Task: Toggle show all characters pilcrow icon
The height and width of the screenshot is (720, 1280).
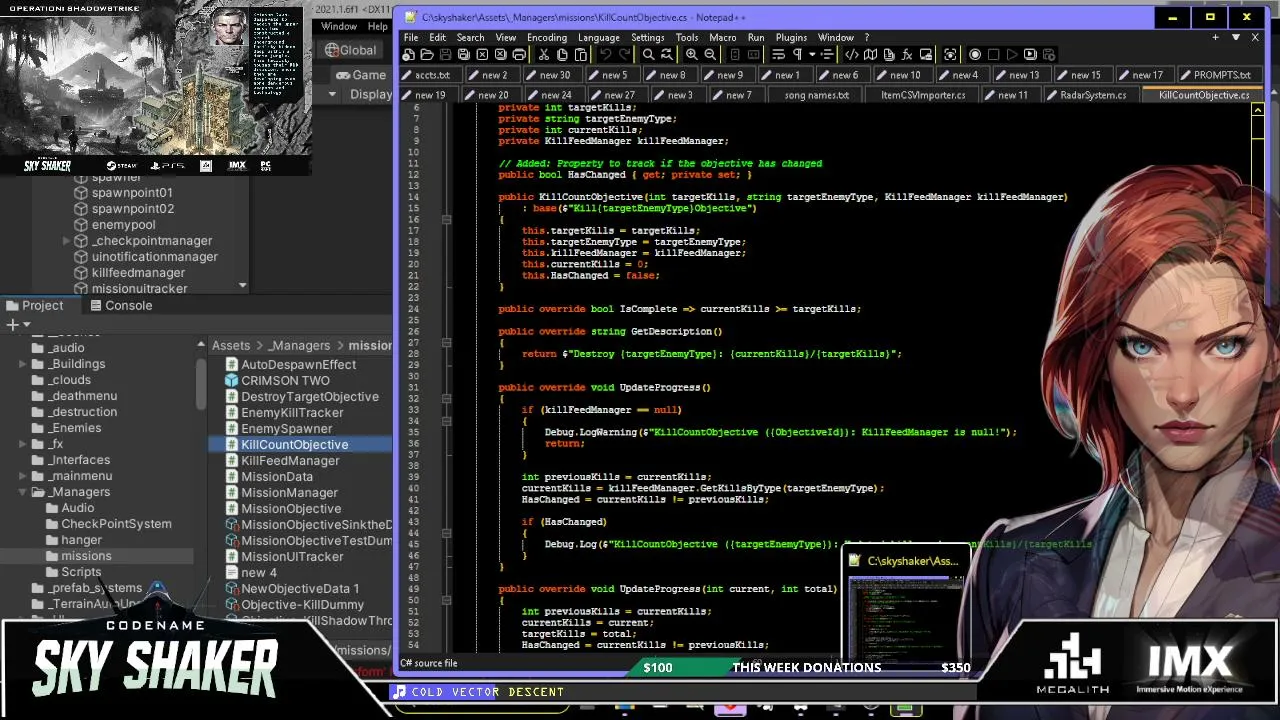Action: (x=797, y=55)
